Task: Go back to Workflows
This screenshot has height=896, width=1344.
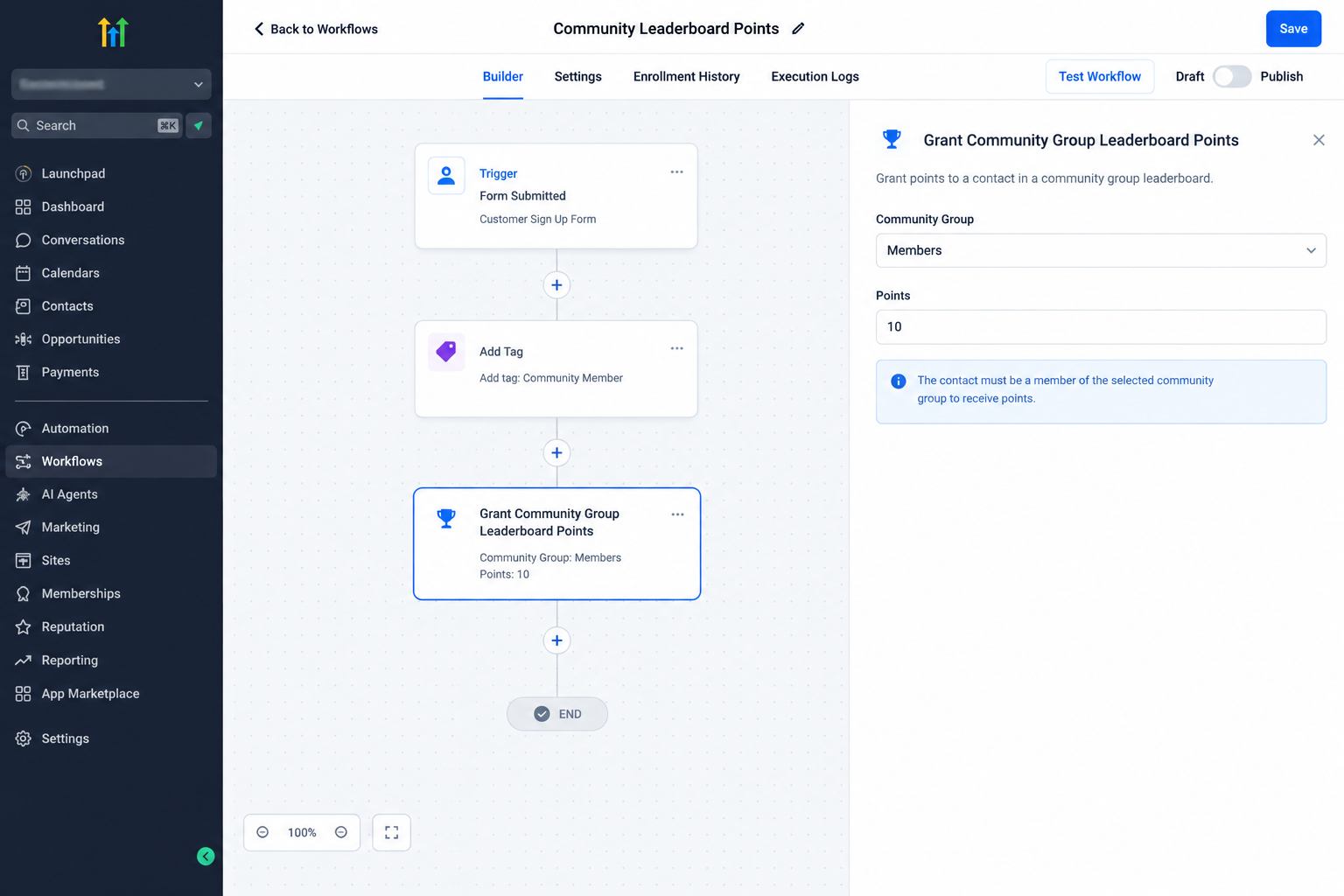Action: 316,29
